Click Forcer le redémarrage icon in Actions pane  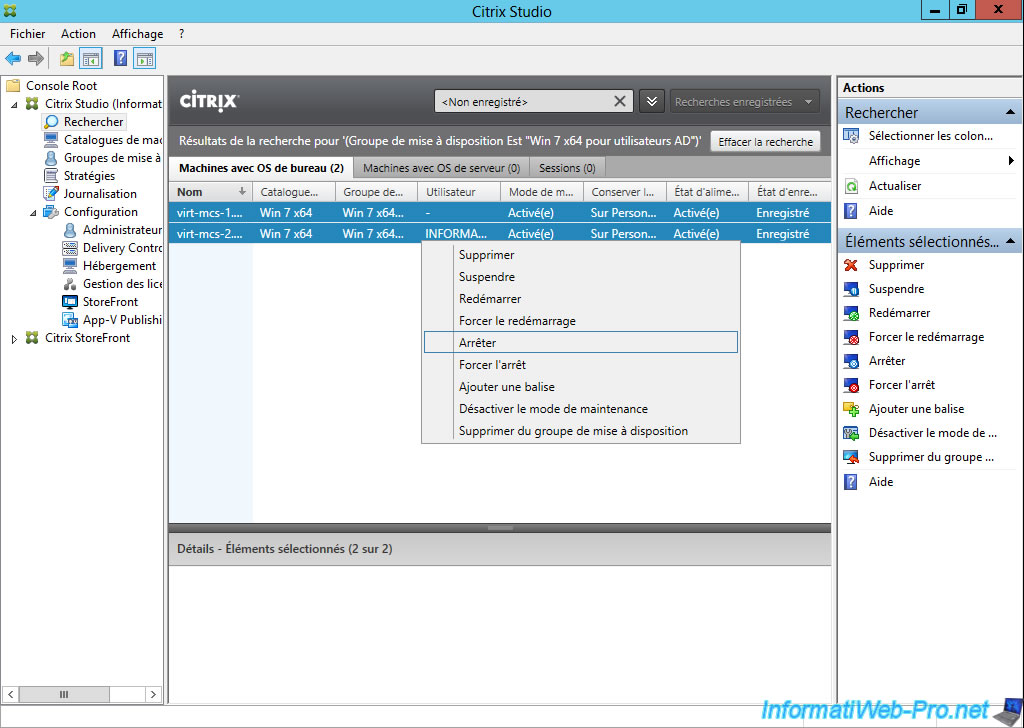point(851,337)
